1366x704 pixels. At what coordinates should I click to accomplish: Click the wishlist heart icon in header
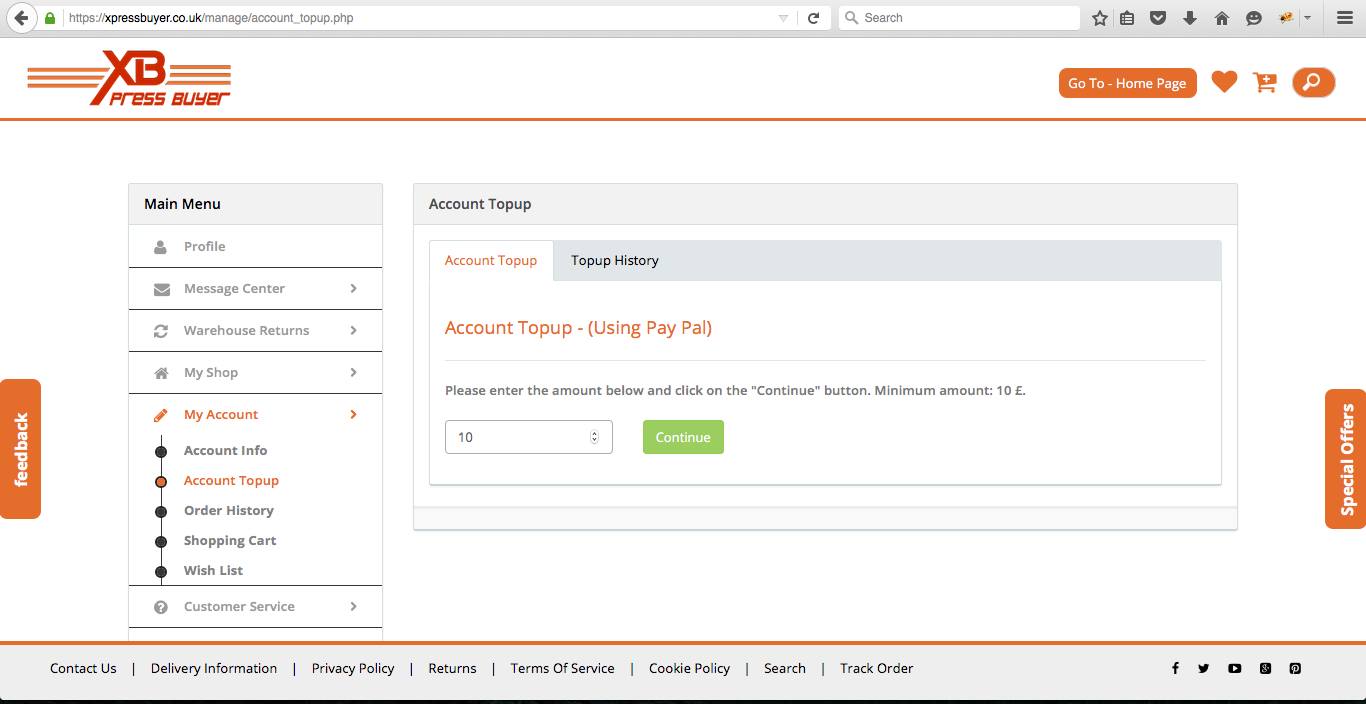(x=1224, y=82)
